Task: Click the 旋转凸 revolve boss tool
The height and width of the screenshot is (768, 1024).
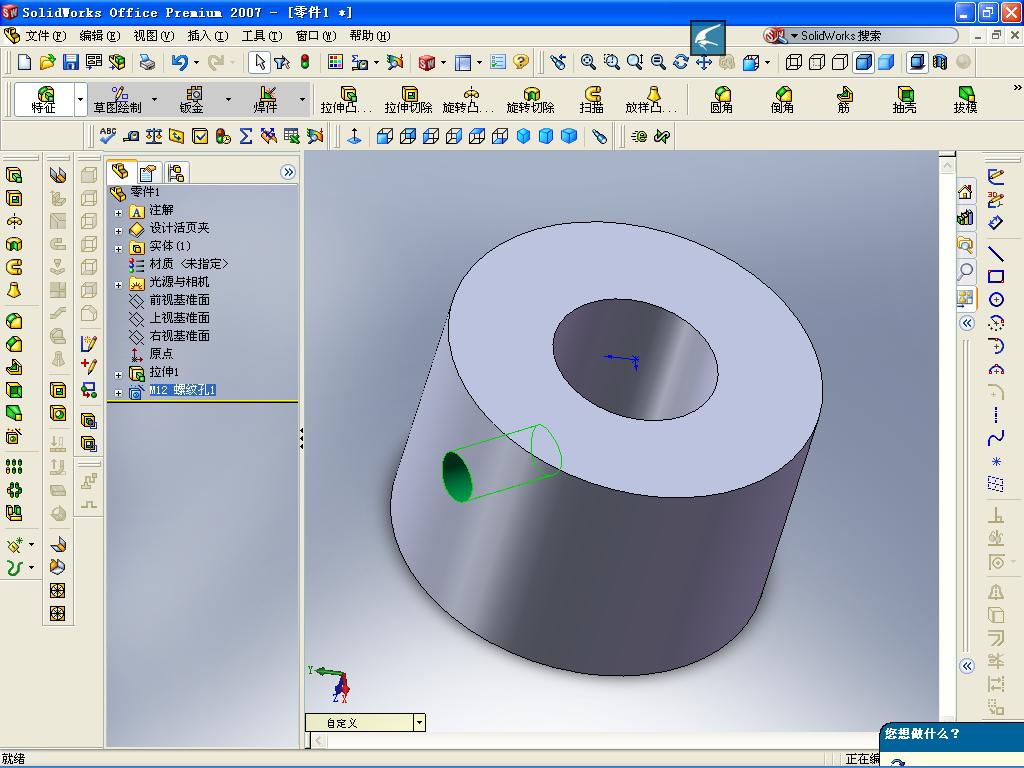Action: coord(469,99)
